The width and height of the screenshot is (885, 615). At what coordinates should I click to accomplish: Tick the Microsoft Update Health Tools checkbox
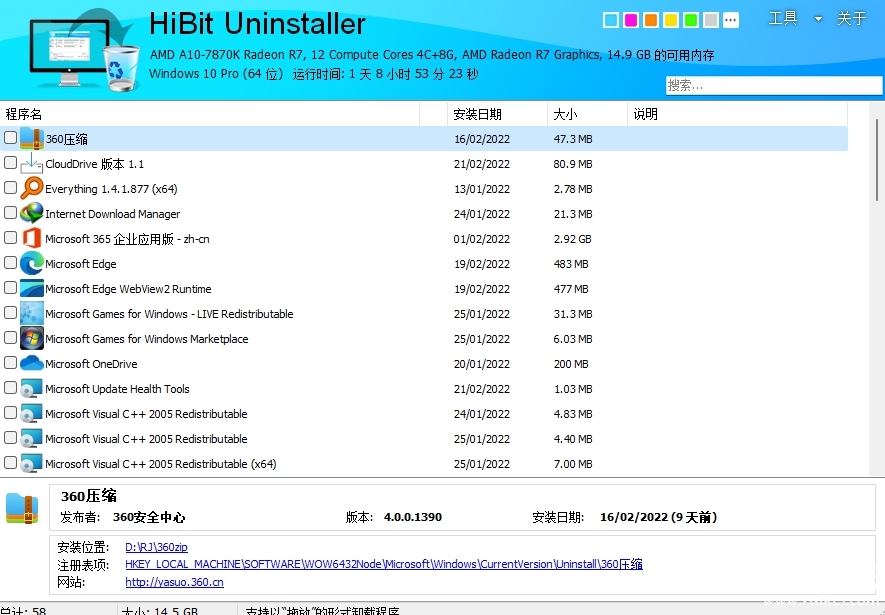tap(10, 387)
